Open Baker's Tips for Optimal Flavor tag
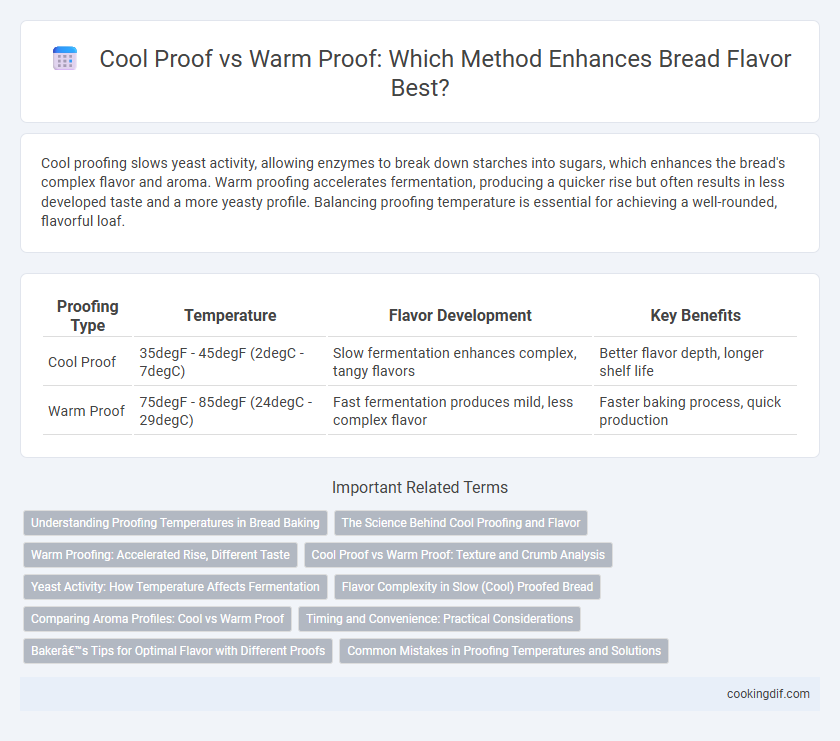 click(178, 651)
